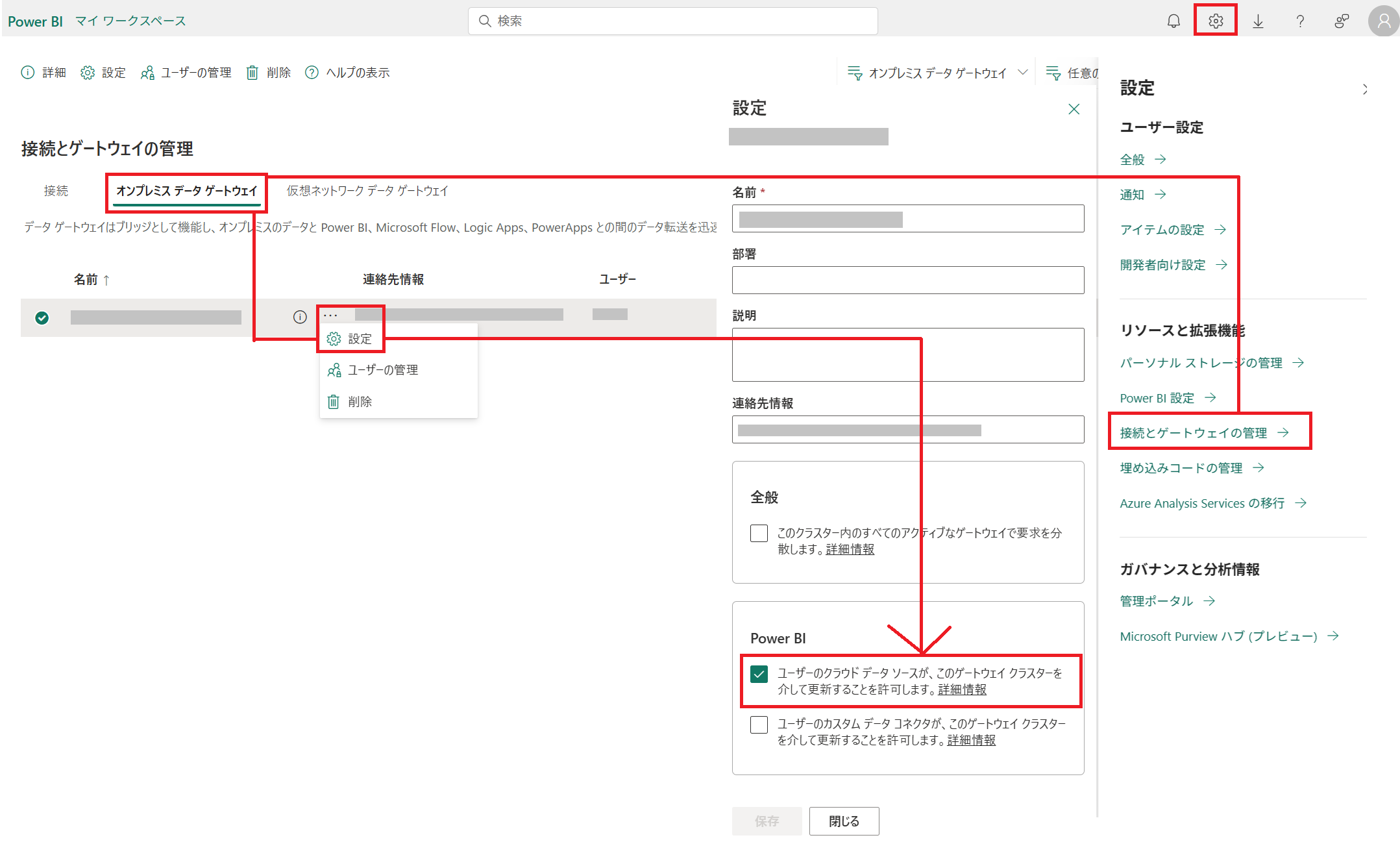Screen dimensions: 1400x842
Task: Click the 詳細 info toolbar item
Action: [x=43, y=73]
